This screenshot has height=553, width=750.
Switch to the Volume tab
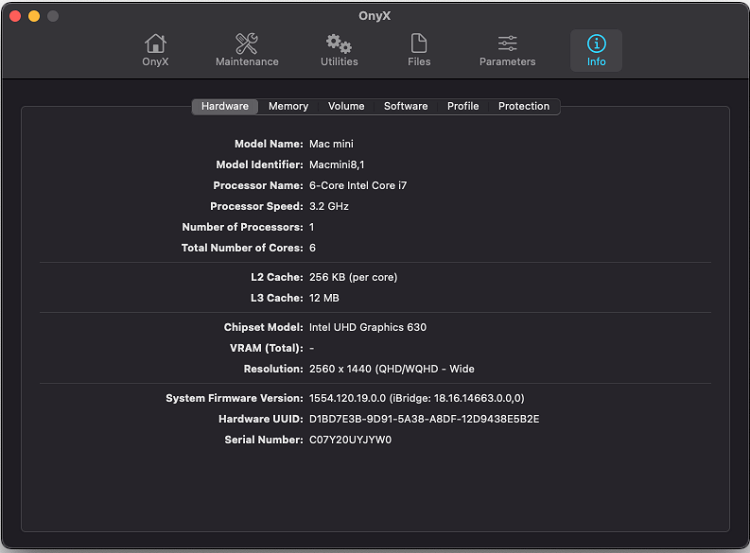click(x=346, y=106)
